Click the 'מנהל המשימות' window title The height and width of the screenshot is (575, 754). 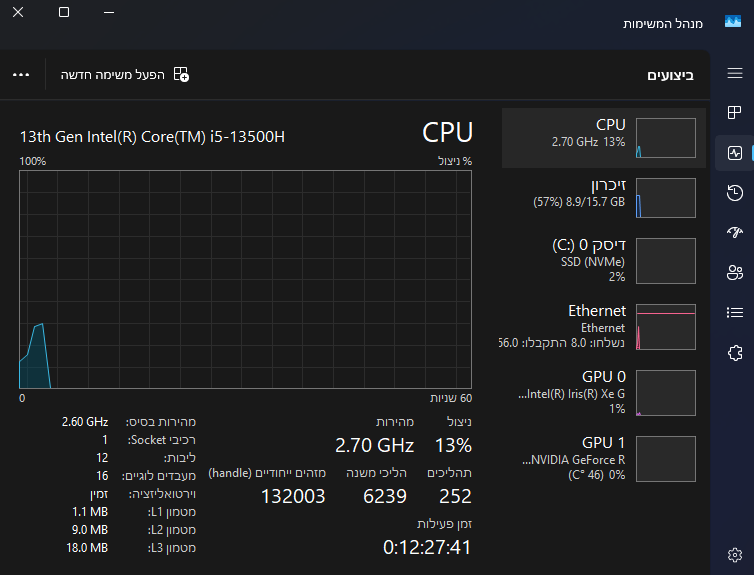coord(663,23)
